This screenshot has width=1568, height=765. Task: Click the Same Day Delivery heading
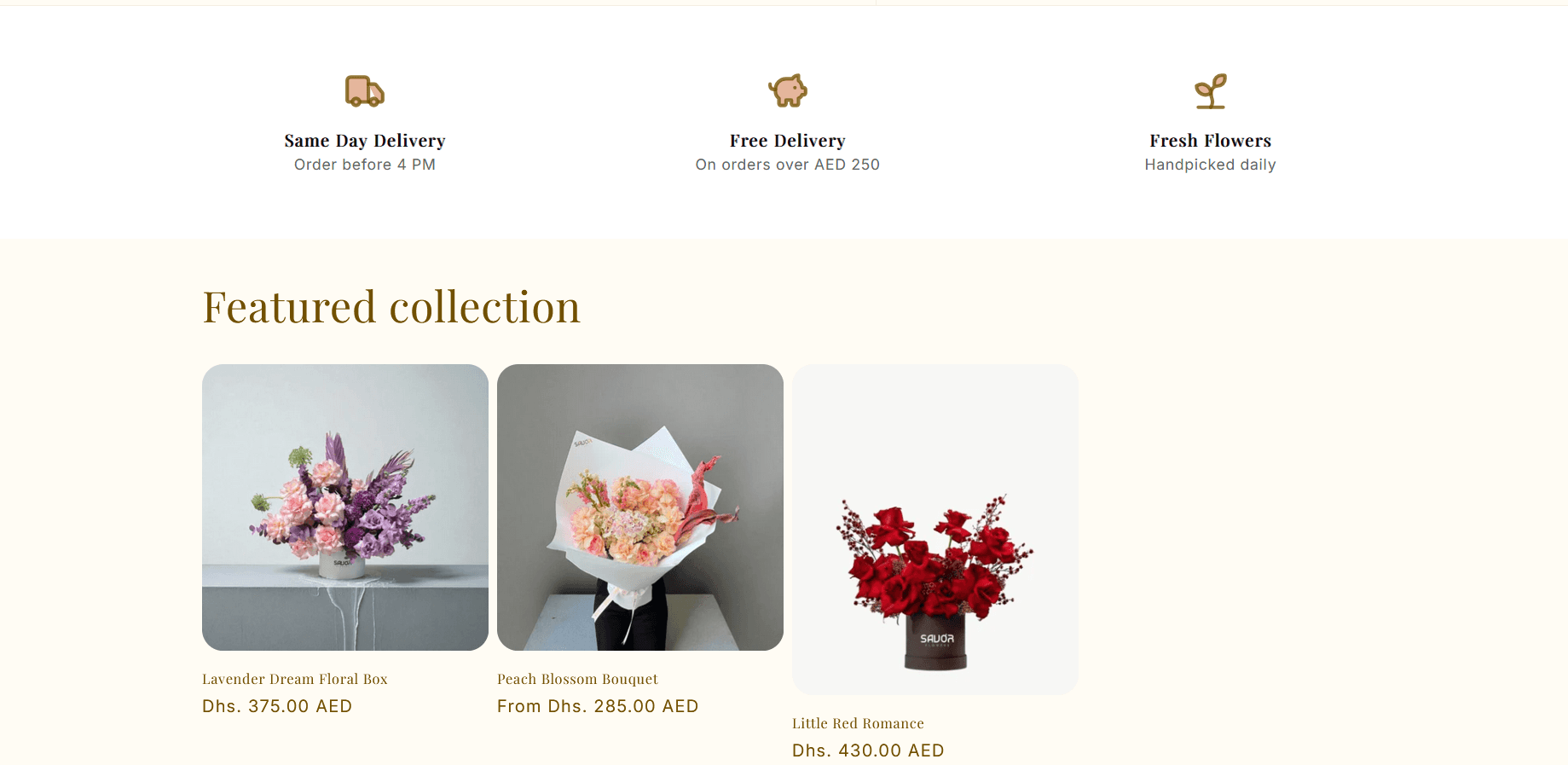(x=365, y=141)
